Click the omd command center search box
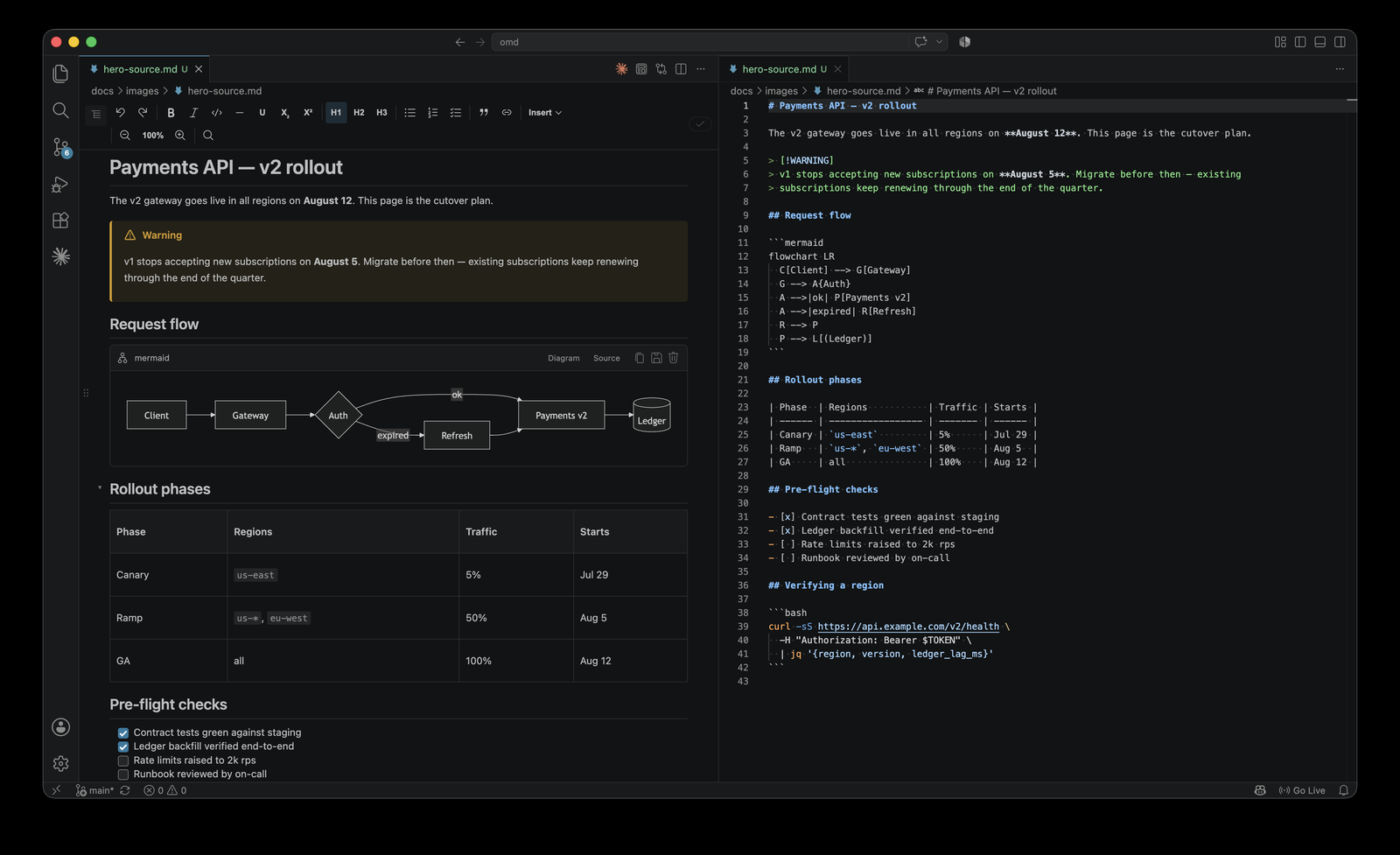The width and height of the screenshot is (1400, 855). pyautogui.click(x=717, y=41)
